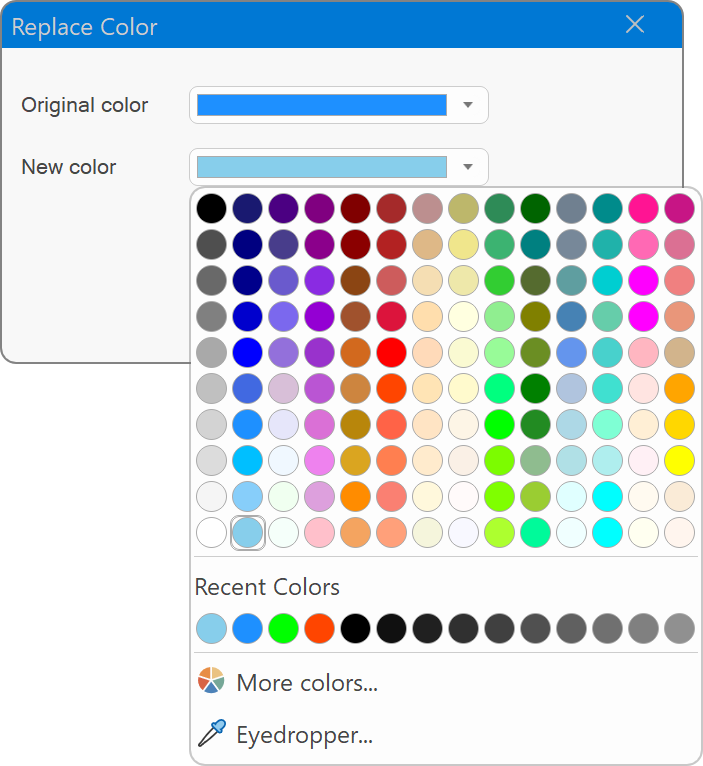Select the orange-red swatch in Recent Colors
Image resolution: width=703 pixels, height=766 pixels.
coord(319,628)
